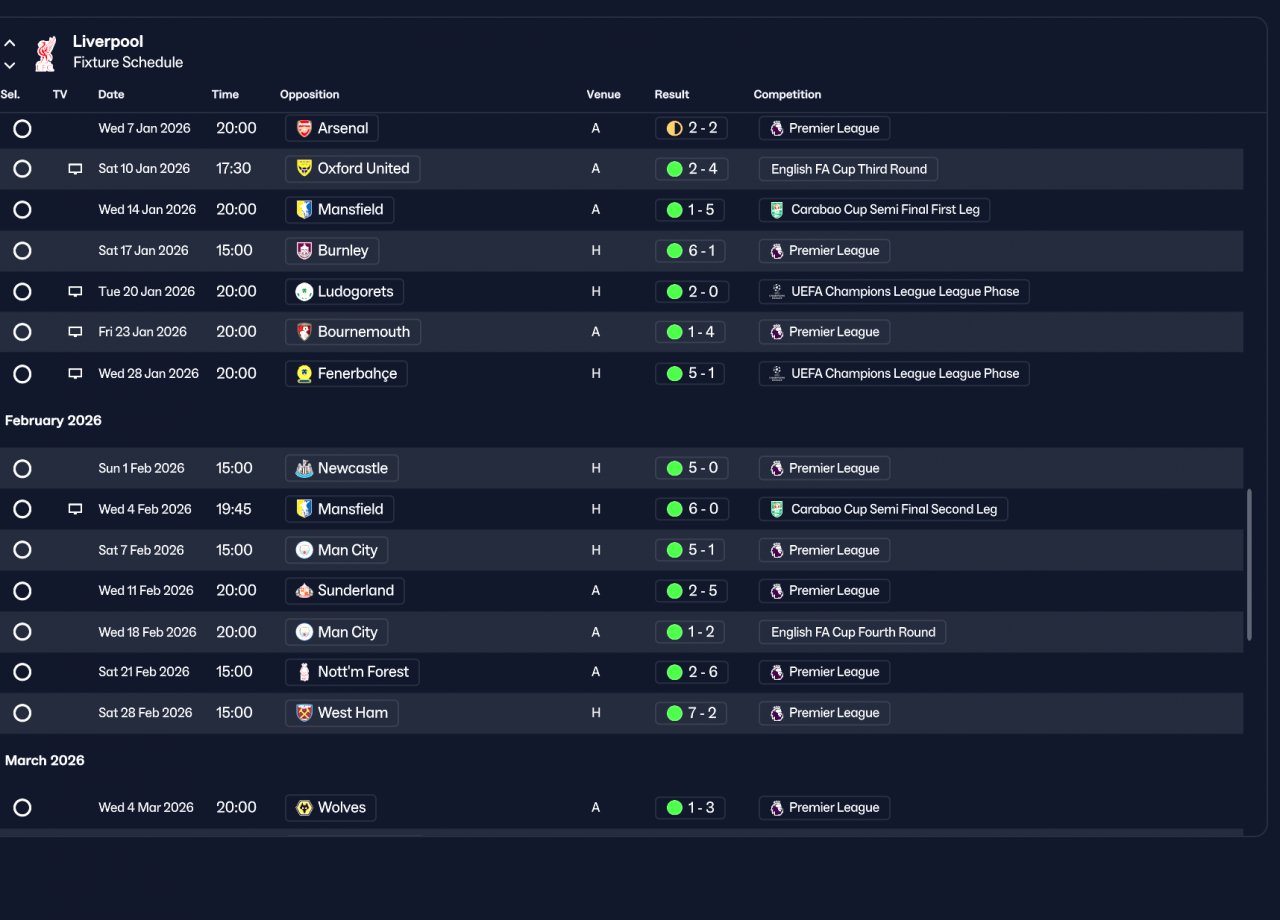Click the Man City badge on 18 Feb row
The width and height of the screenshot is (1280, 920).
tap(304, 632)
